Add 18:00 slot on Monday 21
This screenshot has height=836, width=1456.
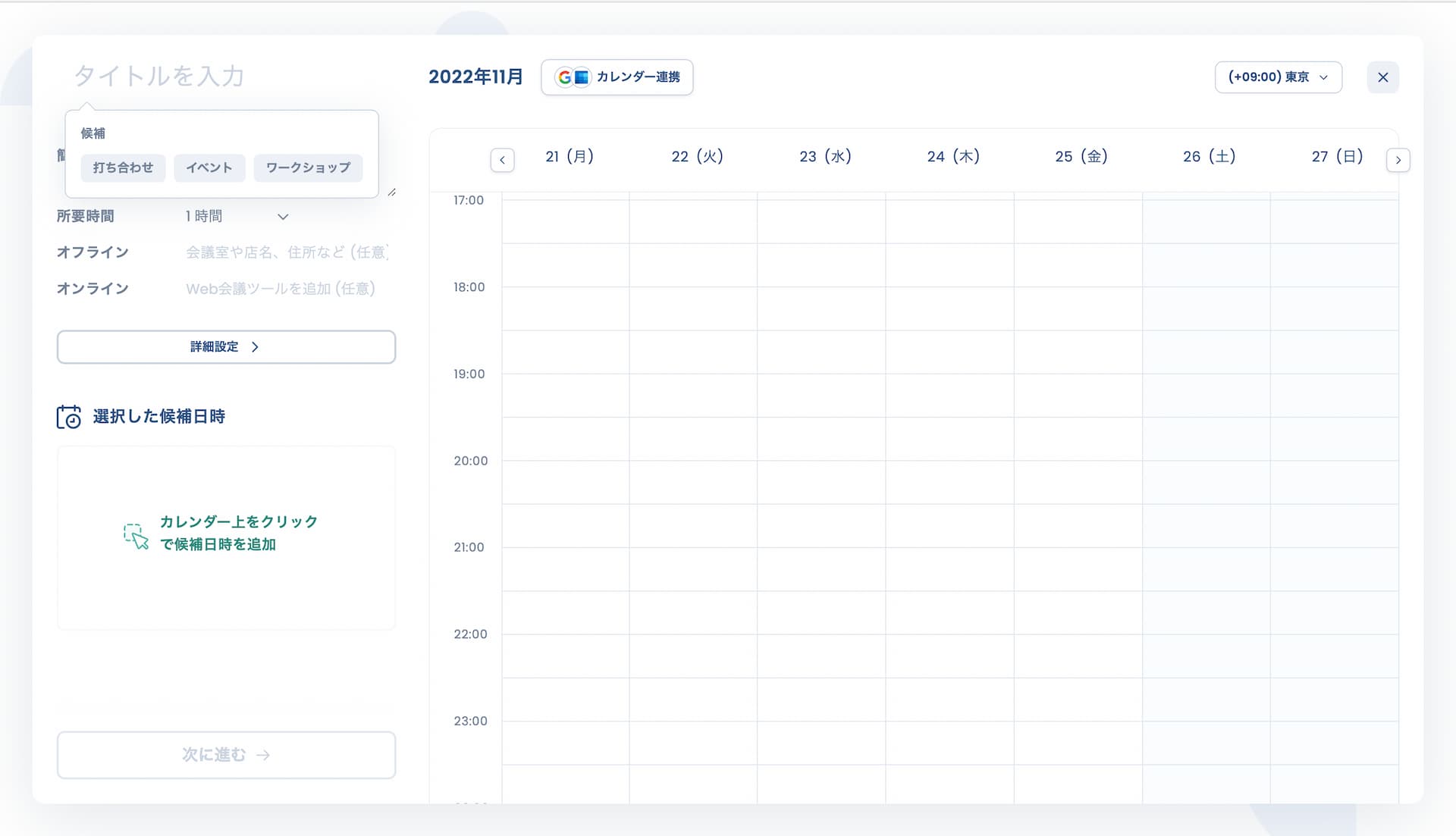566,308
